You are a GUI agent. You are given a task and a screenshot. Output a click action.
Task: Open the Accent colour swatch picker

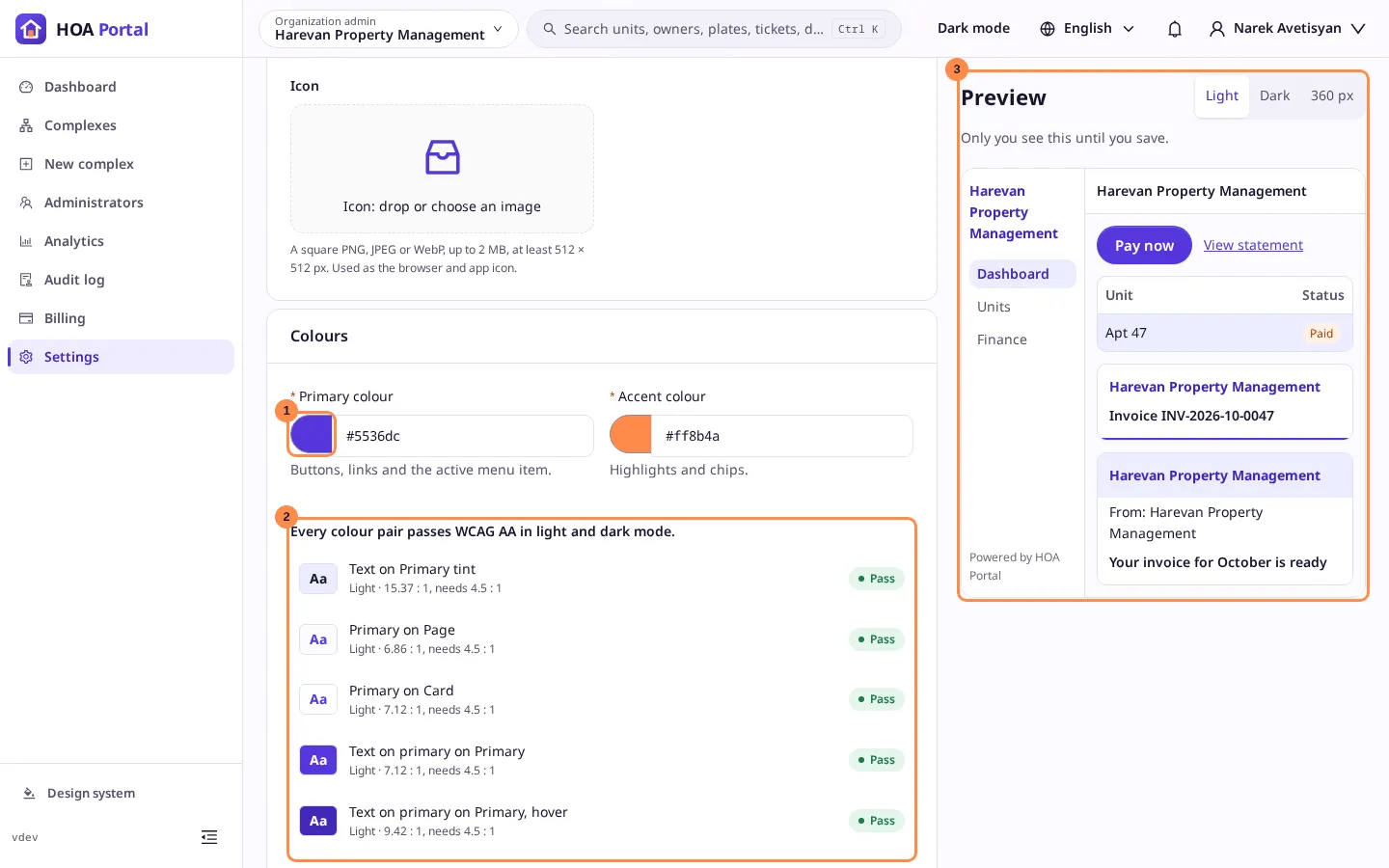click(x=631, y=435)
